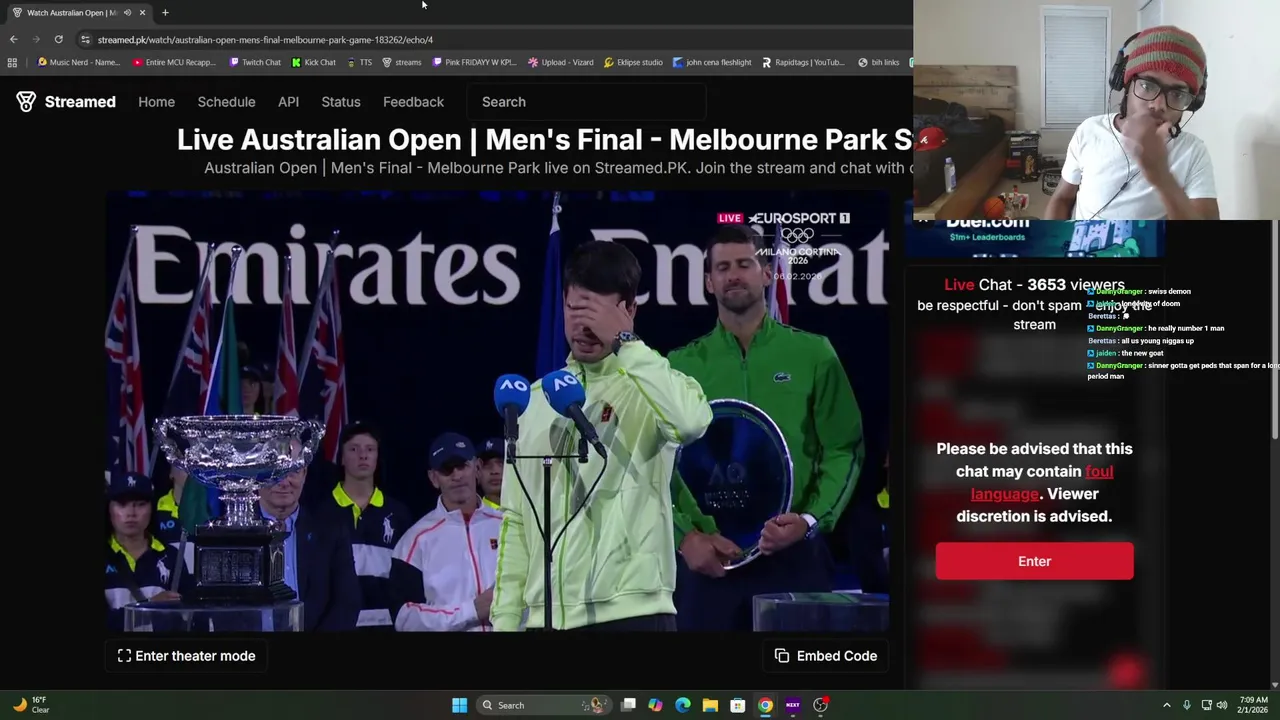
Task: Open the foul language link
Action: 1041,482
